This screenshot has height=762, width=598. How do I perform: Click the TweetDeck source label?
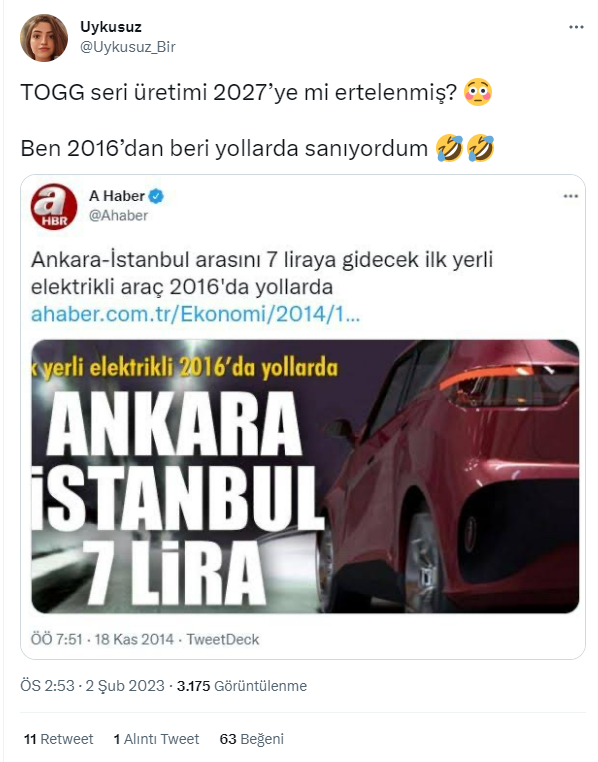223,639
